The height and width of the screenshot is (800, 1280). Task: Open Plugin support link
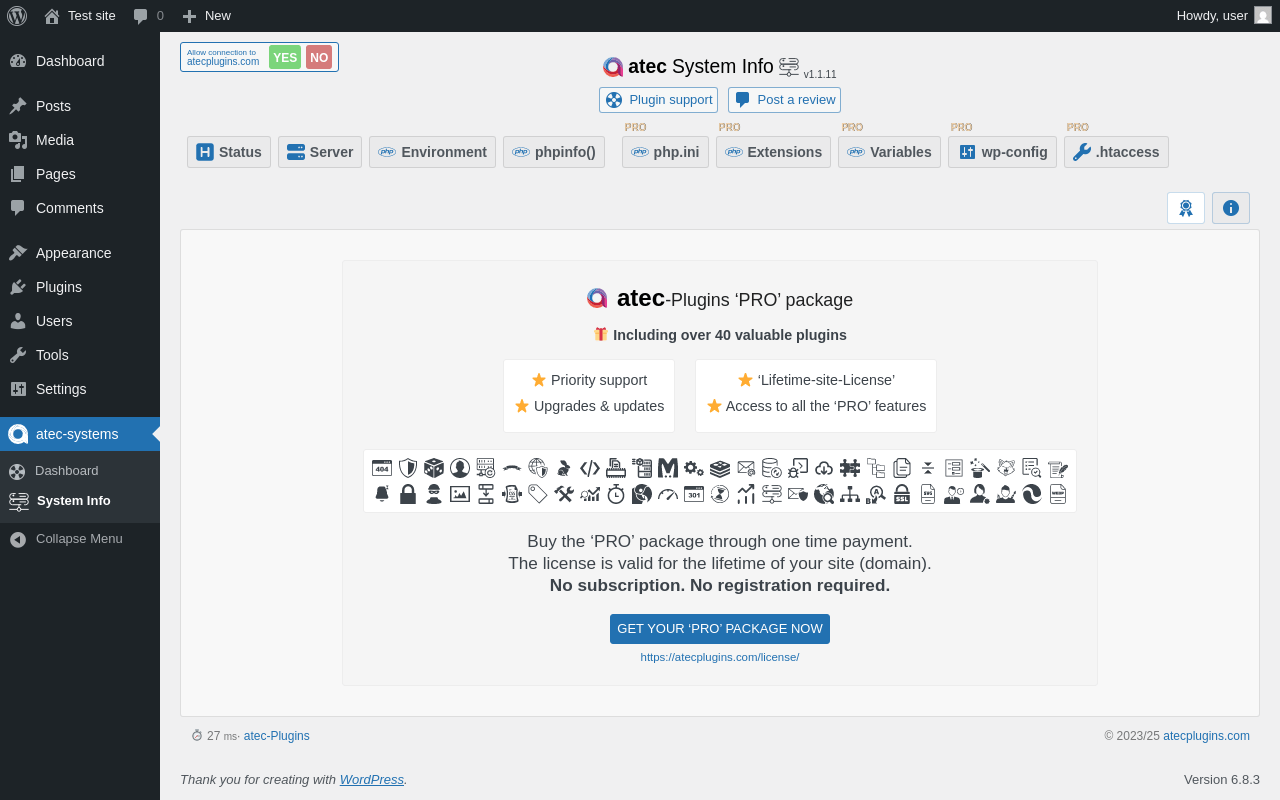click(x=658, y=100)
